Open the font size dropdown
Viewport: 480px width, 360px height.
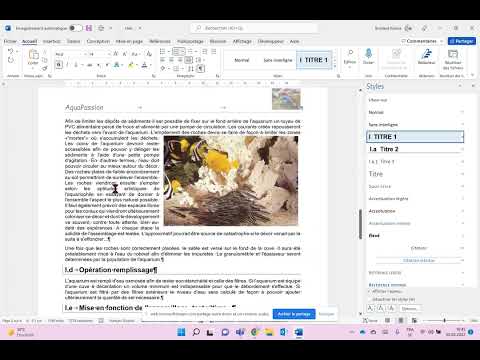(x=109, y=54)
